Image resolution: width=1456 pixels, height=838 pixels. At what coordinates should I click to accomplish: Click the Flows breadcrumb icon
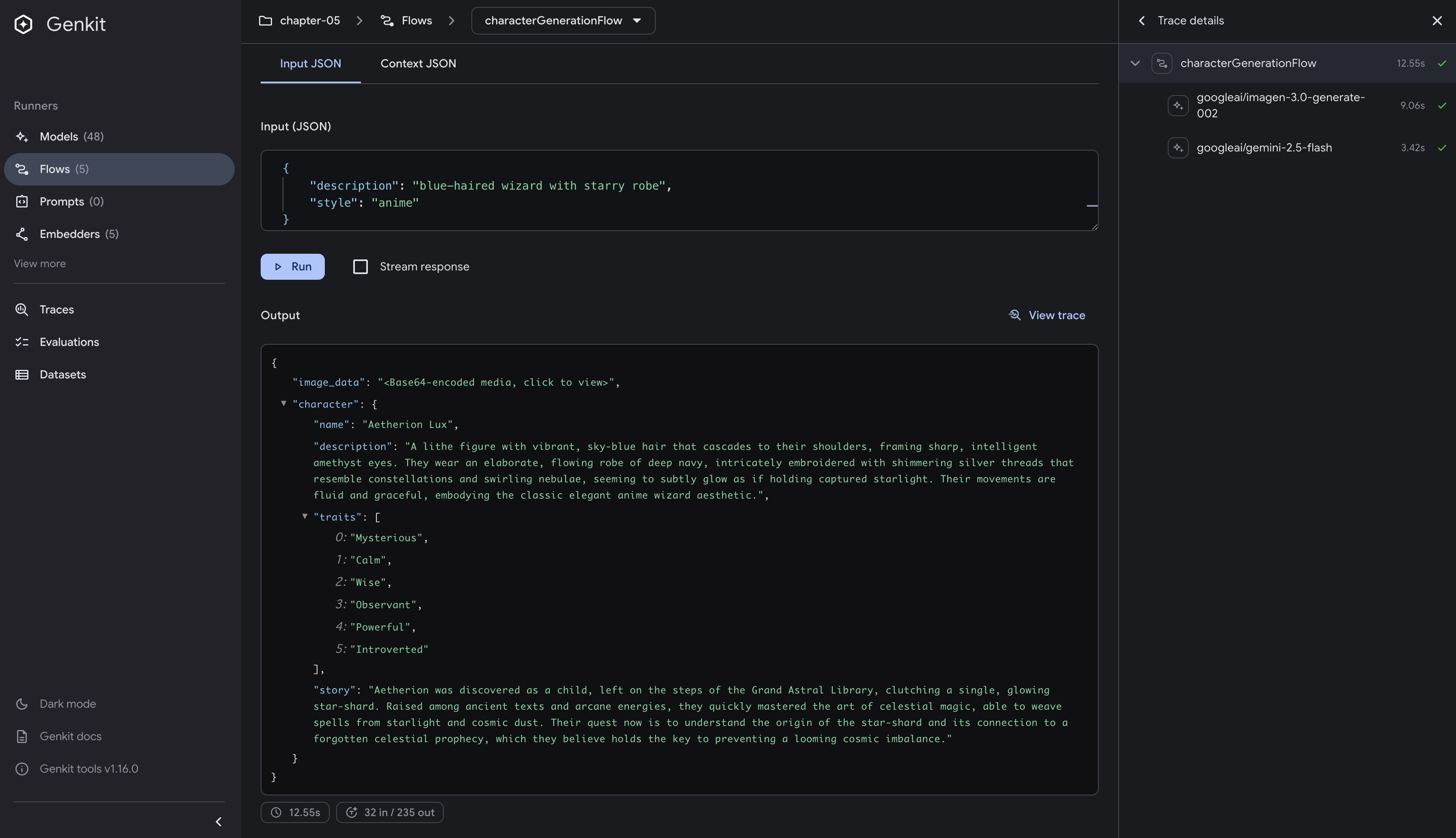387,21
